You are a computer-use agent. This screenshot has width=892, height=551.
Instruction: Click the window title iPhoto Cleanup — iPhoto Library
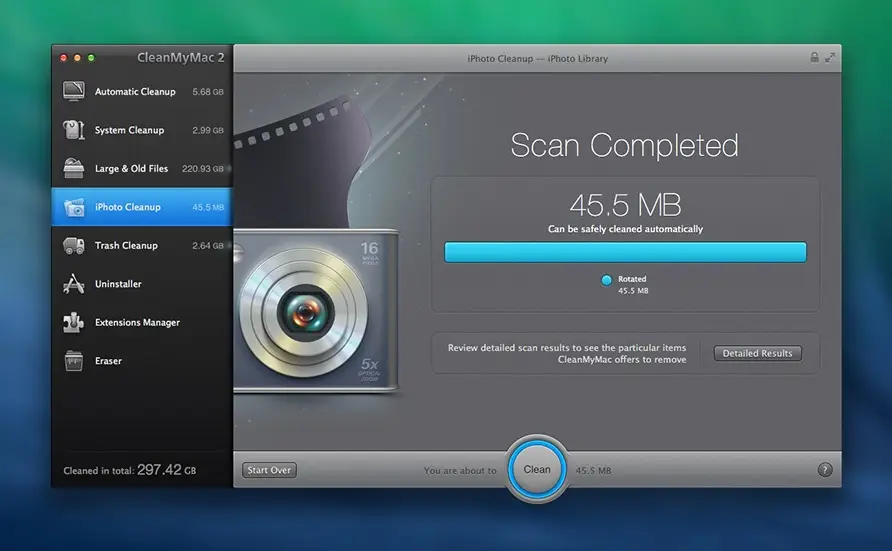[538, 59]
